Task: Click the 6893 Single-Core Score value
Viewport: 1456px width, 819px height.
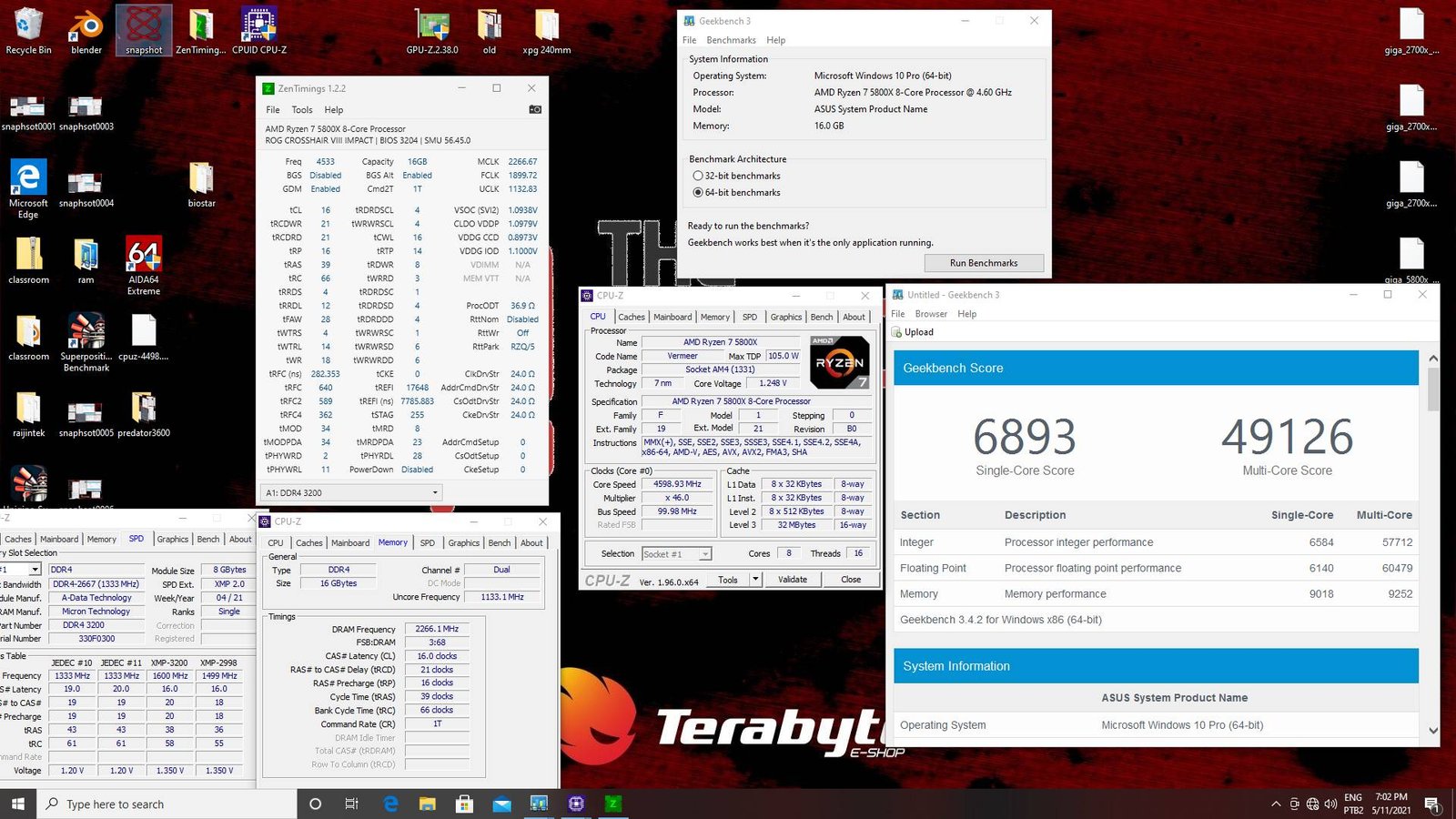Action: coord(1025,437)
